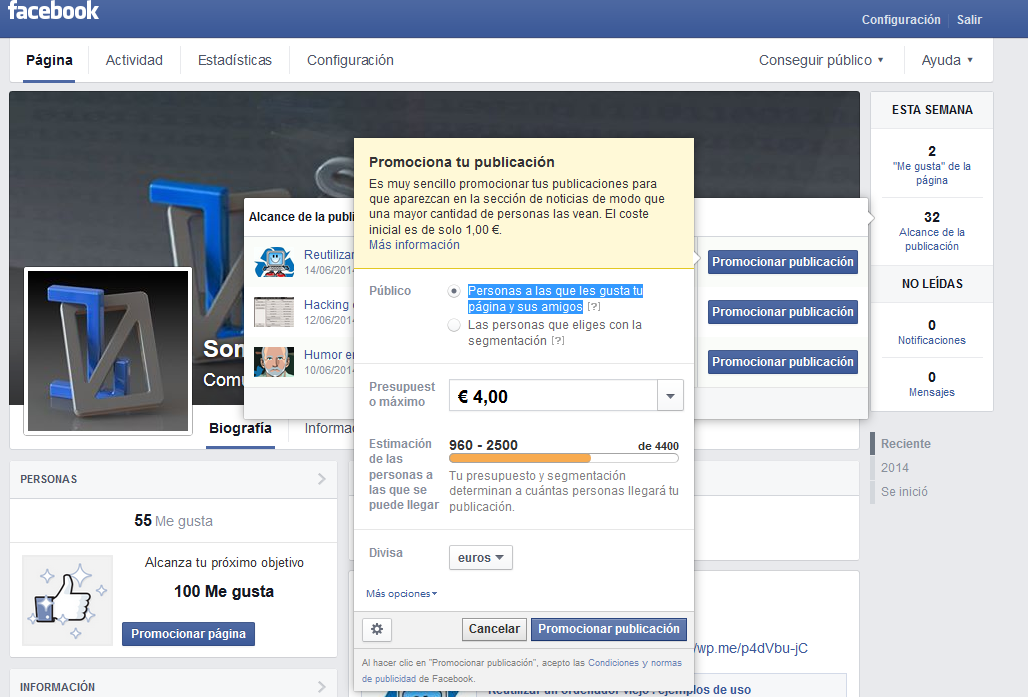Click the '100 Me gusta' goal text
The height and width of the screenshot is (697, 1028).
[x=224, y=591]
